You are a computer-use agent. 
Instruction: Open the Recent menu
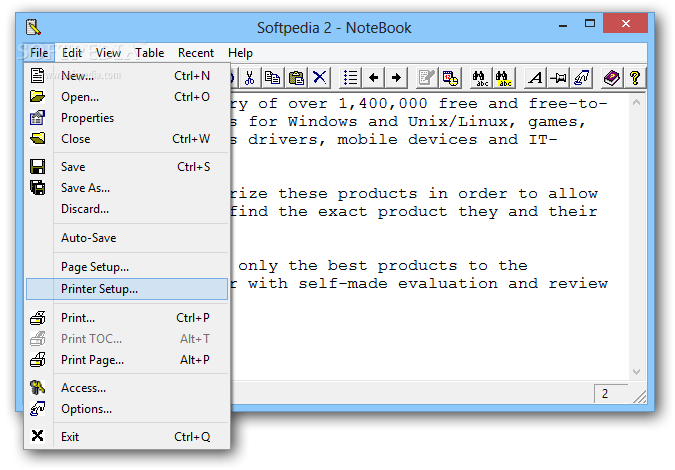coord(196,53)
